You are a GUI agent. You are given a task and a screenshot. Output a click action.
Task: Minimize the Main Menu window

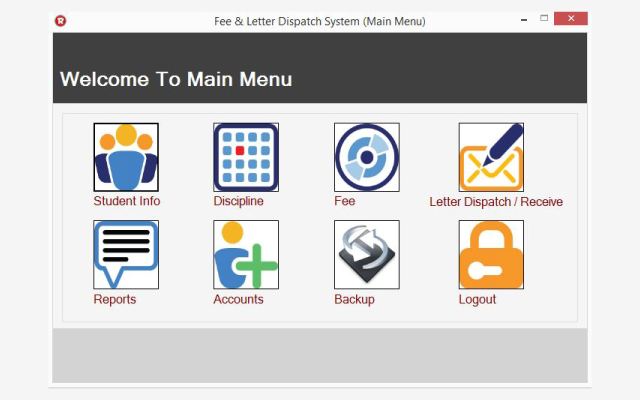tap(524, 19)
